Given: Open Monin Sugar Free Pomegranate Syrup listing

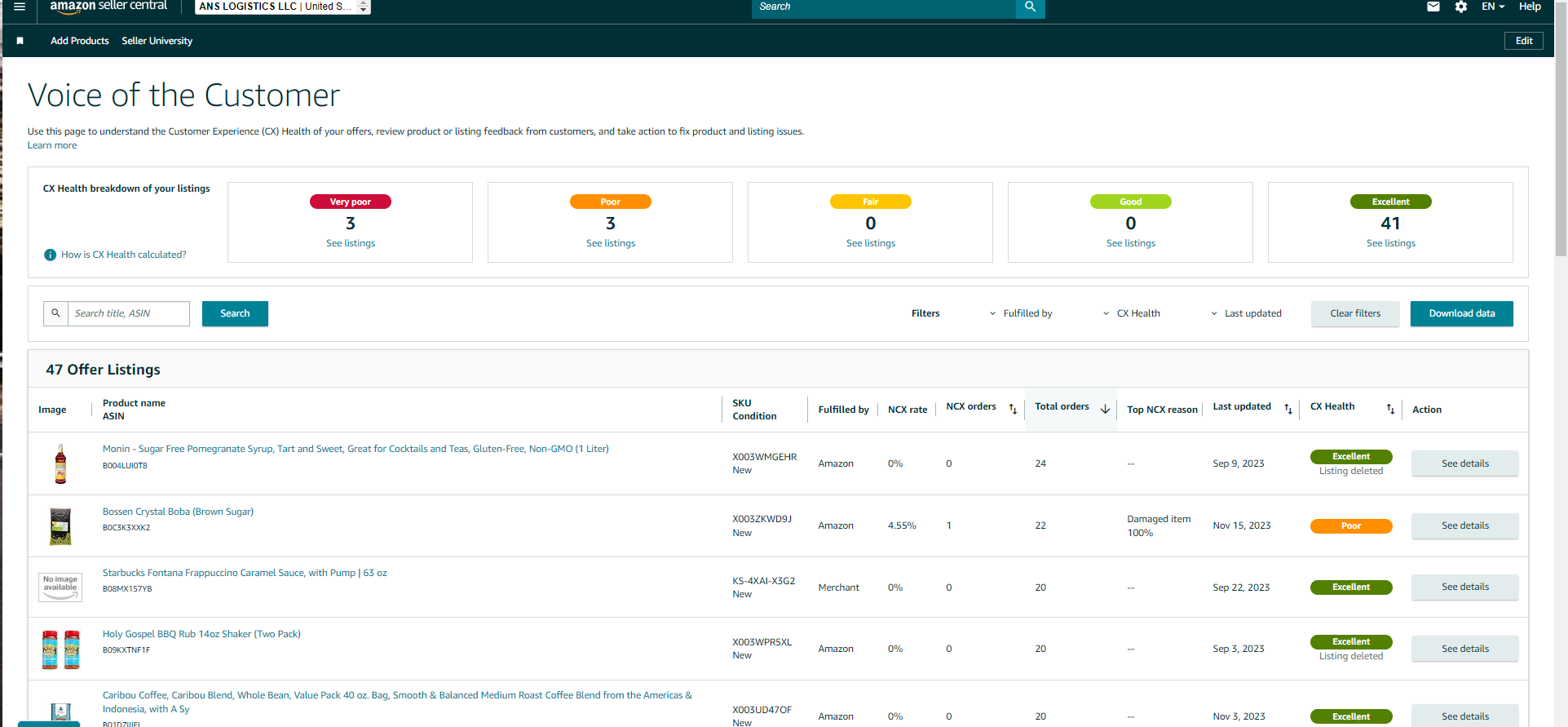Looking at the screenshot, I should point(356,449).
